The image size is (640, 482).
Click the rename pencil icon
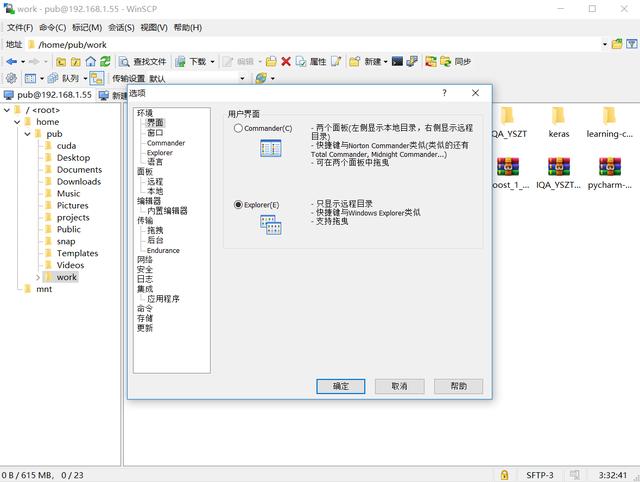pyautogui.click(x=336, y=62)
